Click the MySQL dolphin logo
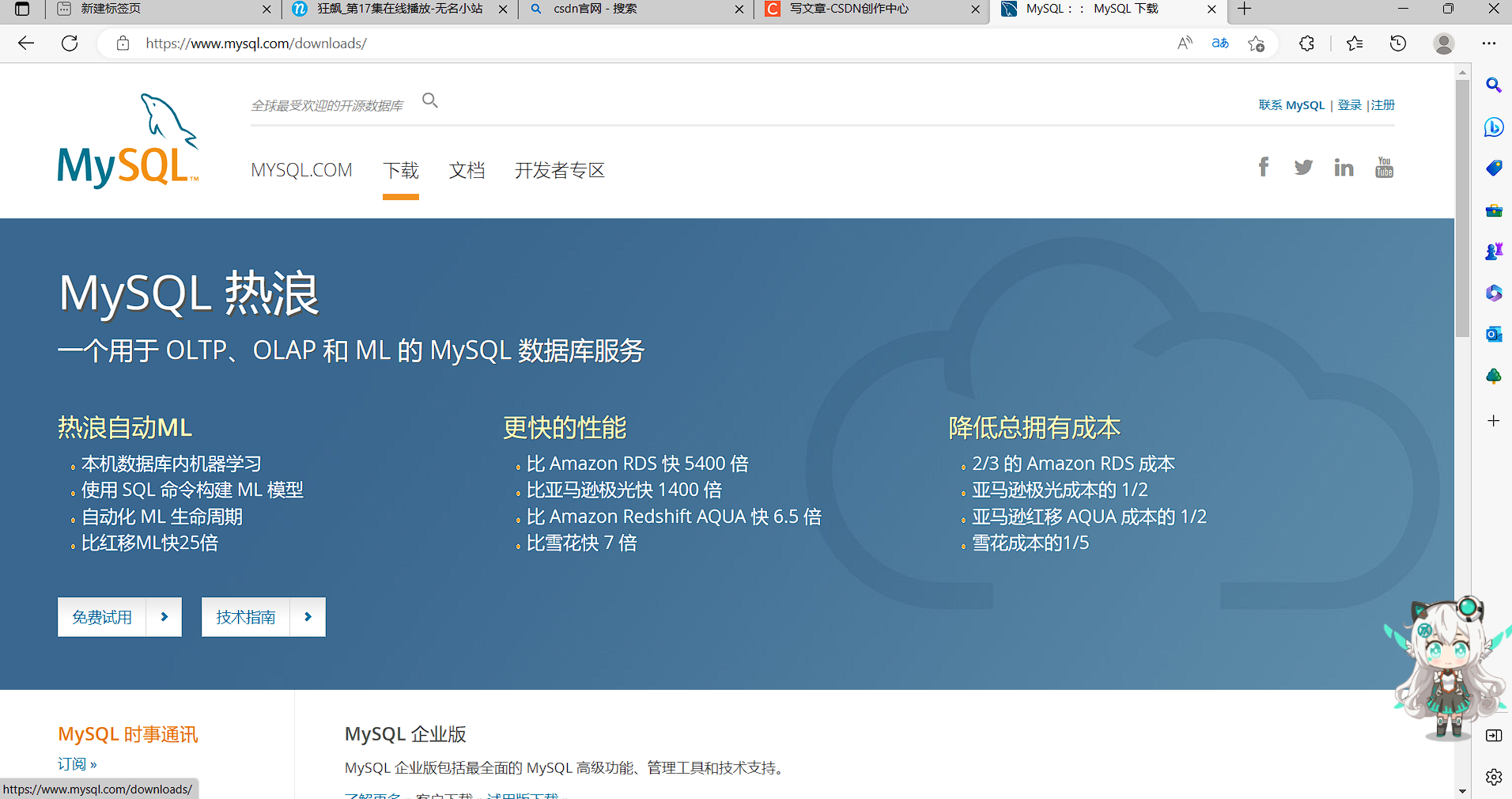Viewport: 1512px width, 799px height. click(128, 141)
